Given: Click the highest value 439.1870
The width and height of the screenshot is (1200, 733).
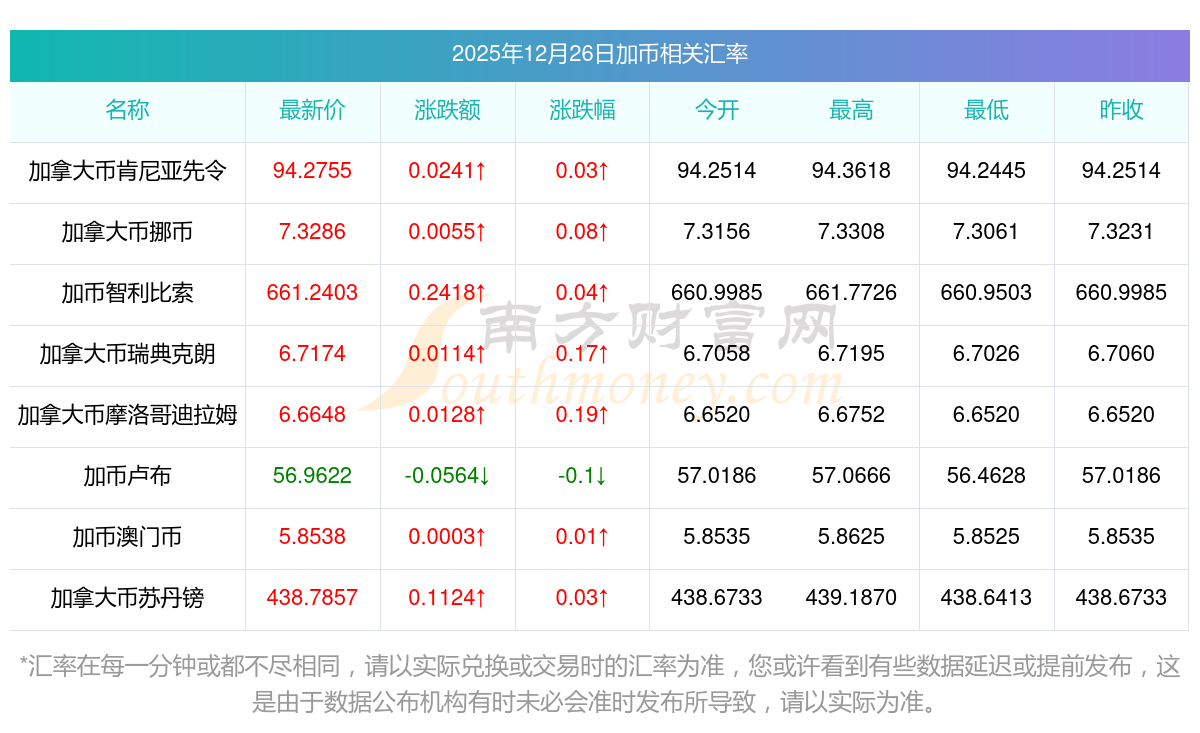Looking at the screenshot, I should 851,598.
